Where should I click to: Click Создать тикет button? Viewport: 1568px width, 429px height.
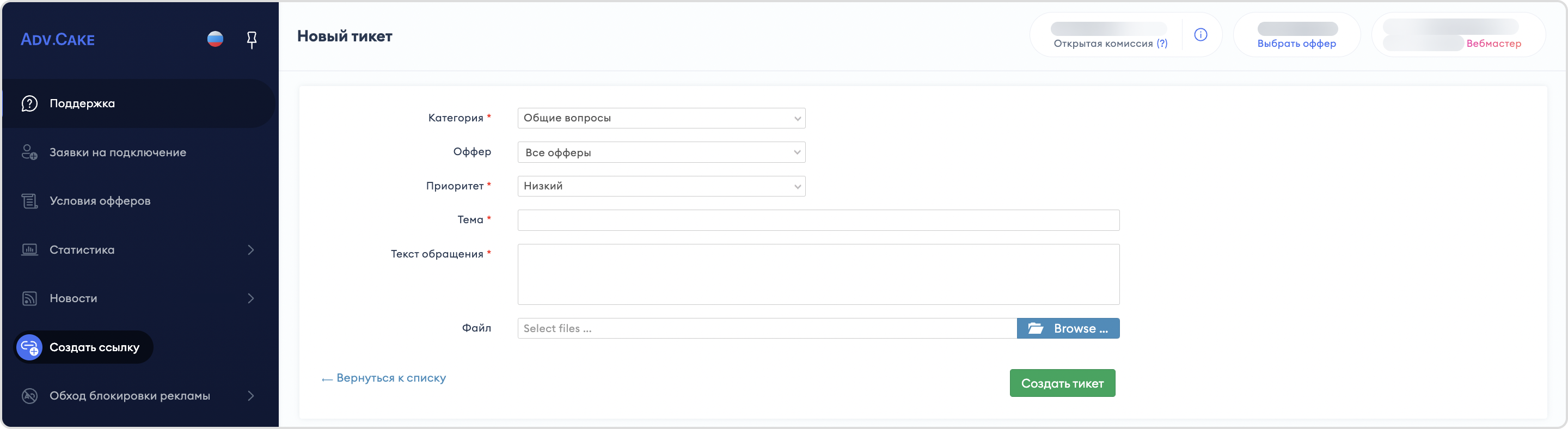coord(1062,383)
